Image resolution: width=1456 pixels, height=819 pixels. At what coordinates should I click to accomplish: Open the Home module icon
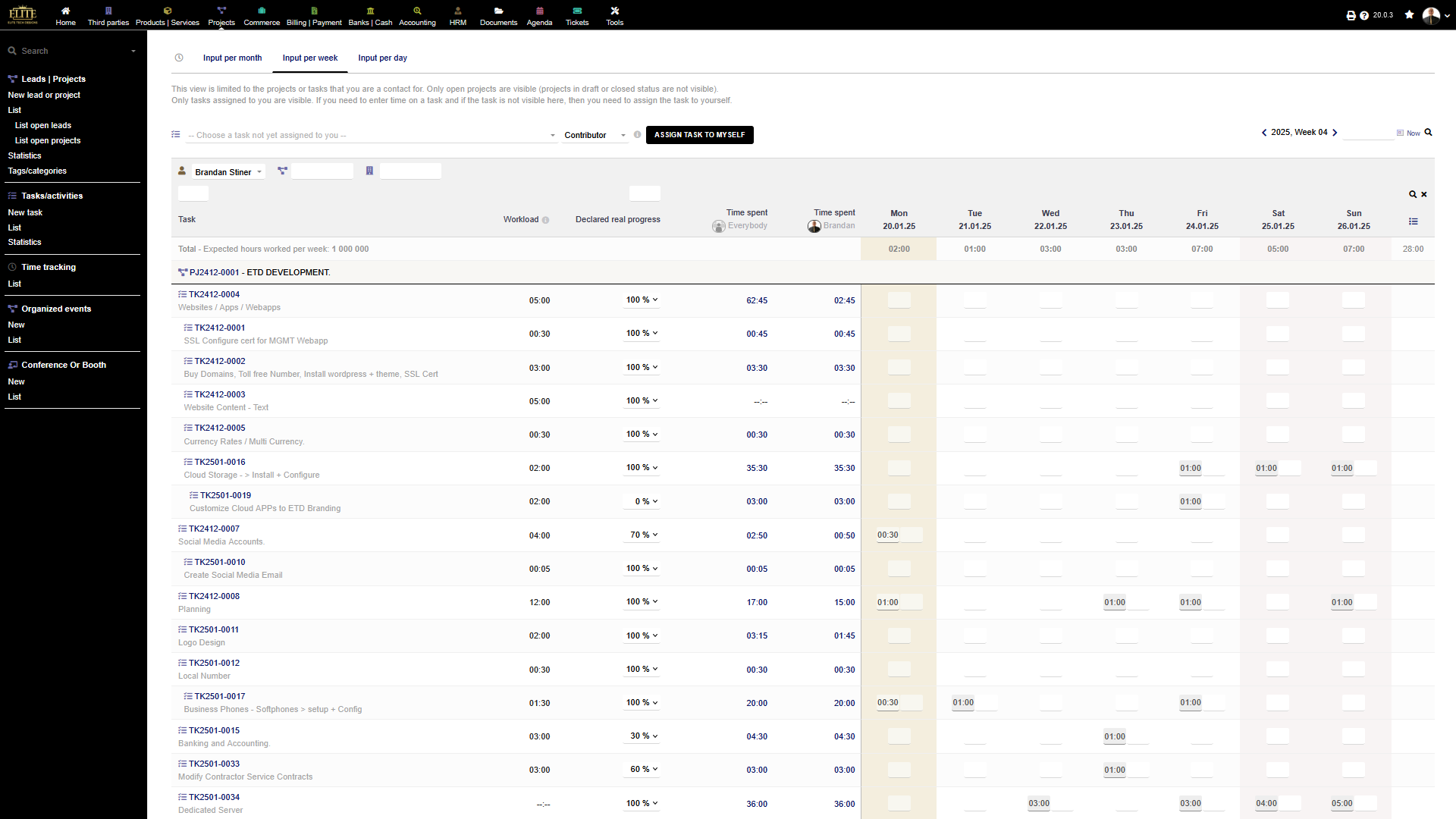(x=65, y=11)
